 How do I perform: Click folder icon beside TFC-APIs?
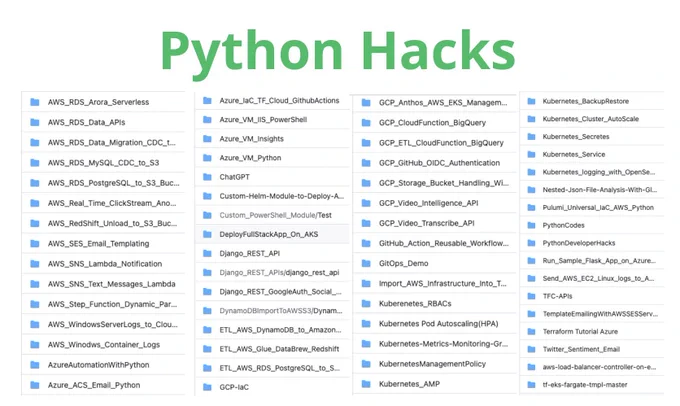tap(531, 296)
